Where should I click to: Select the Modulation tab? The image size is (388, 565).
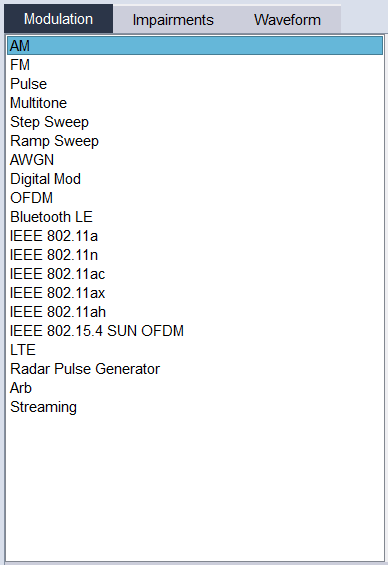click(x=58, y=19)
